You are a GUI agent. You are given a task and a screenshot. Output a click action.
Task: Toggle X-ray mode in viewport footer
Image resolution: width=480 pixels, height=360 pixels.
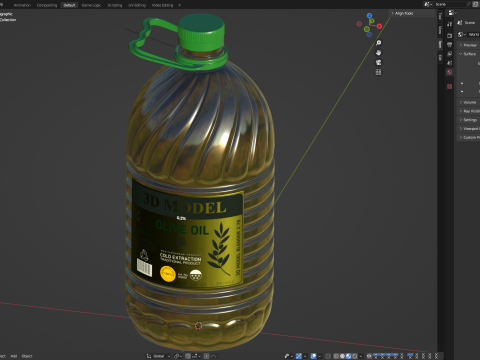tap(328, 356)
